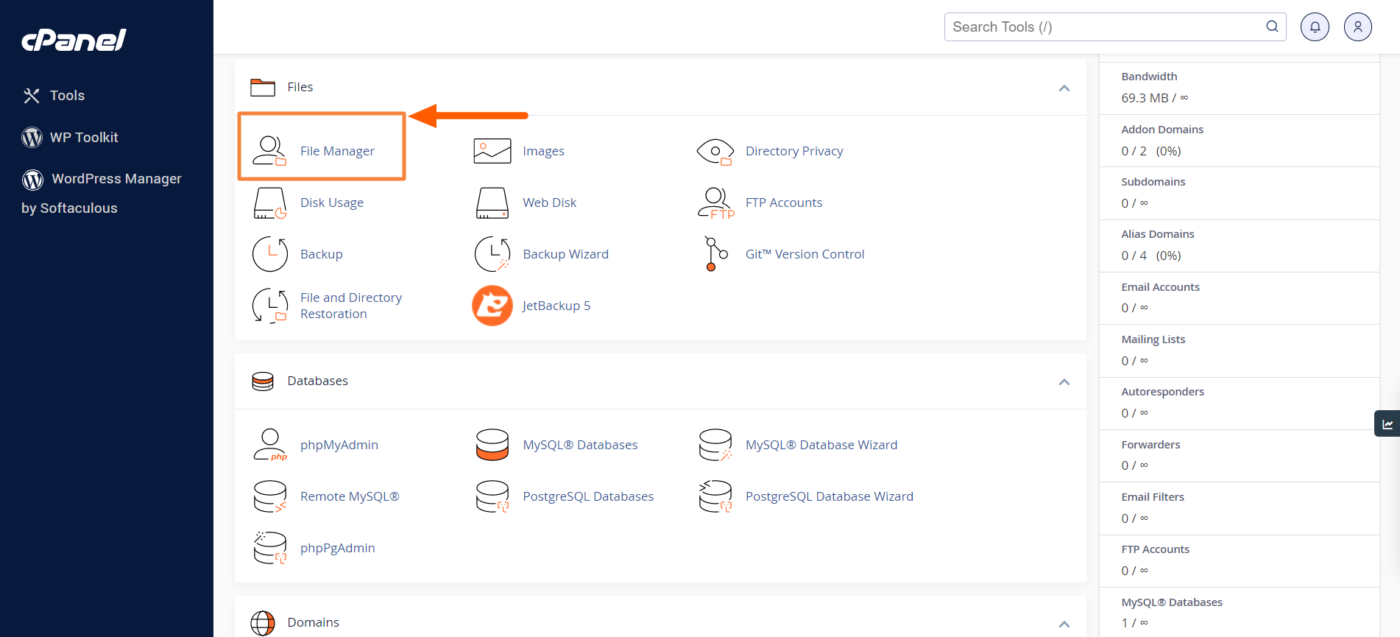The width and height of the screenshot is (1400, 637).
Task: Open Directory Privacy eye icon
Action: tap(715, 151)
